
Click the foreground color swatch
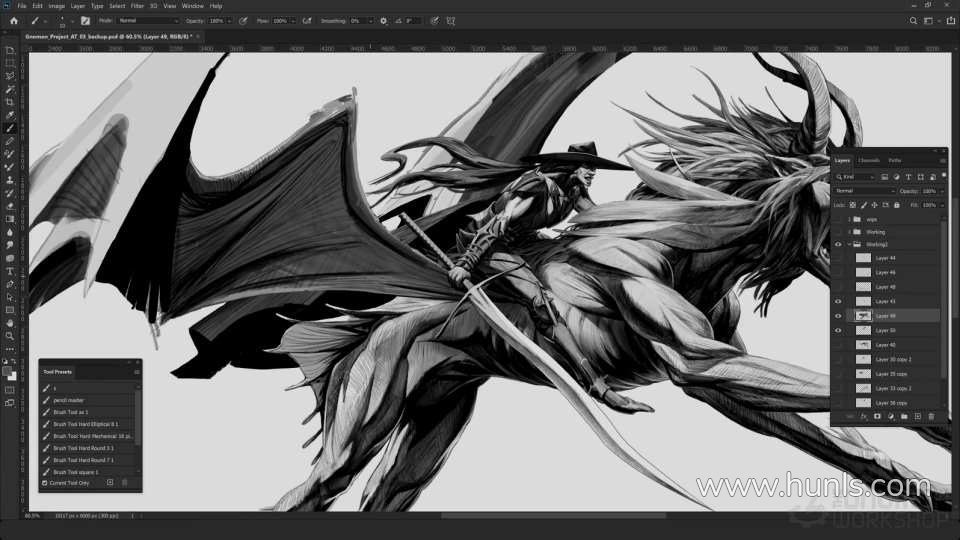tap(8, 370)
